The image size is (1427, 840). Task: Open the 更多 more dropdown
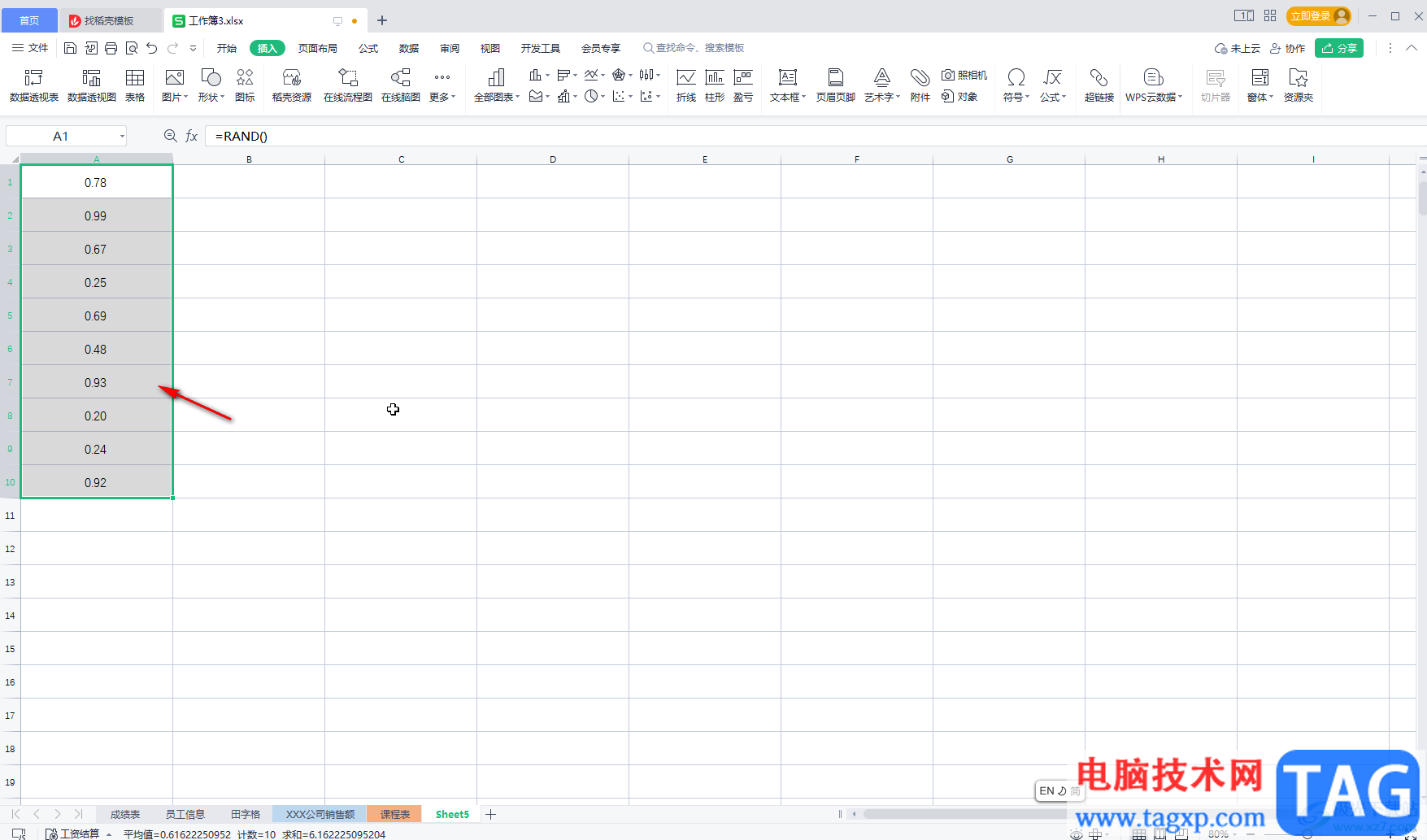click(x=442, y=98)
